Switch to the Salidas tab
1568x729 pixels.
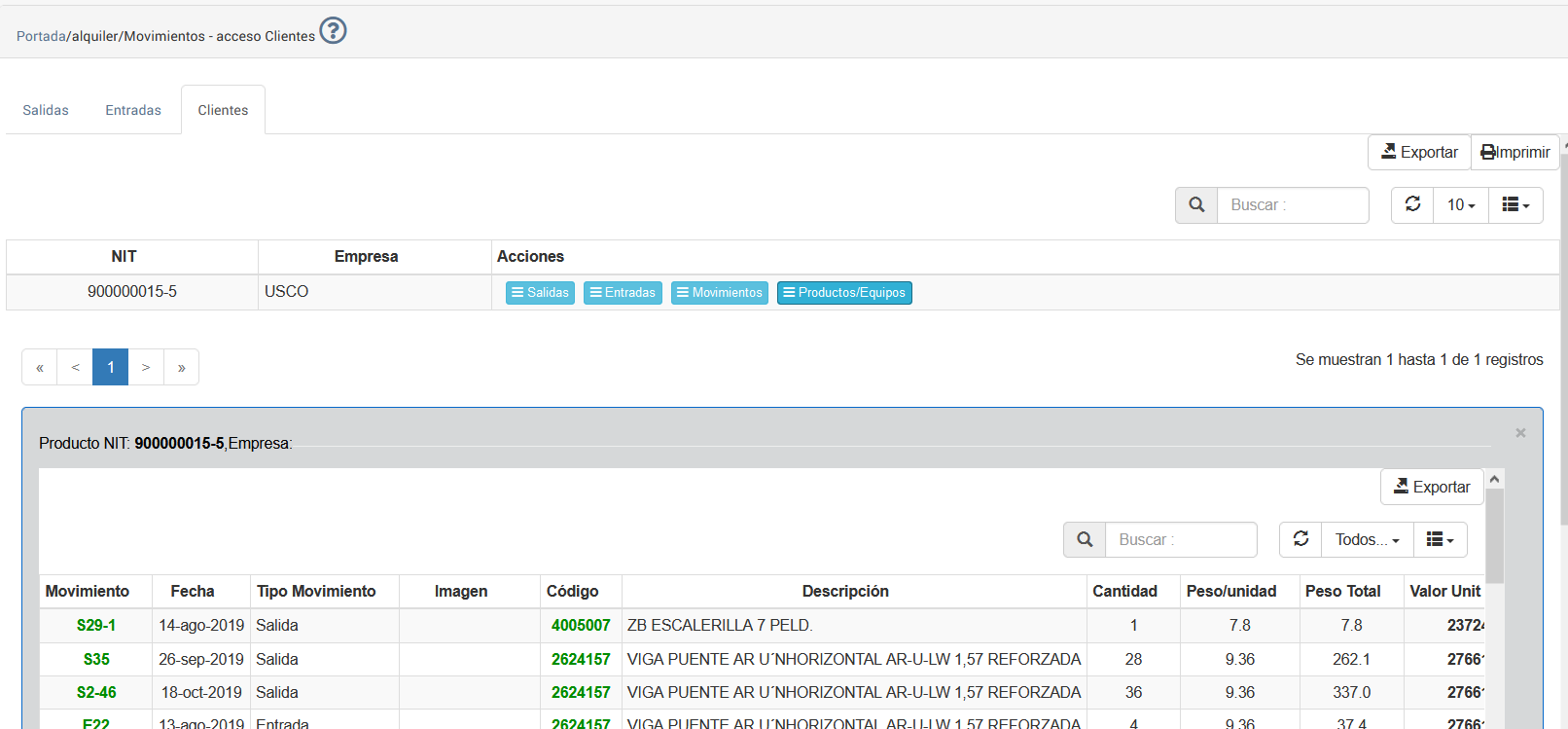[x=46, y=110]
